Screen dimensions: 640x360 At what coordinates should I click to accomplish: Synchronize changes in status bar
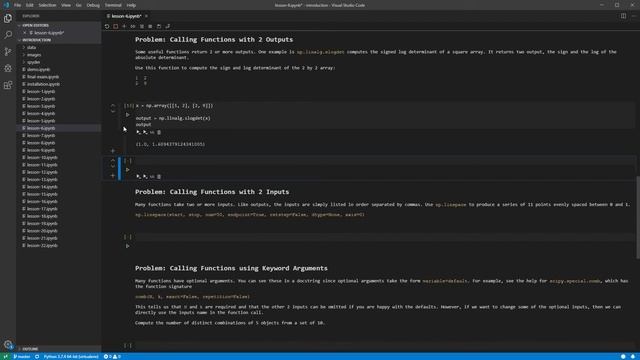(37, 356)
